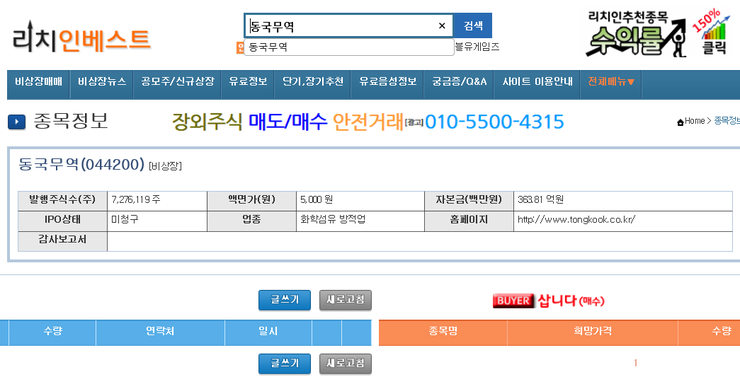Image resolution: width=740 pixels, height=379 pixels.
Task: Open the 사이트 이용안내 menu
Action: pos(538,82)
